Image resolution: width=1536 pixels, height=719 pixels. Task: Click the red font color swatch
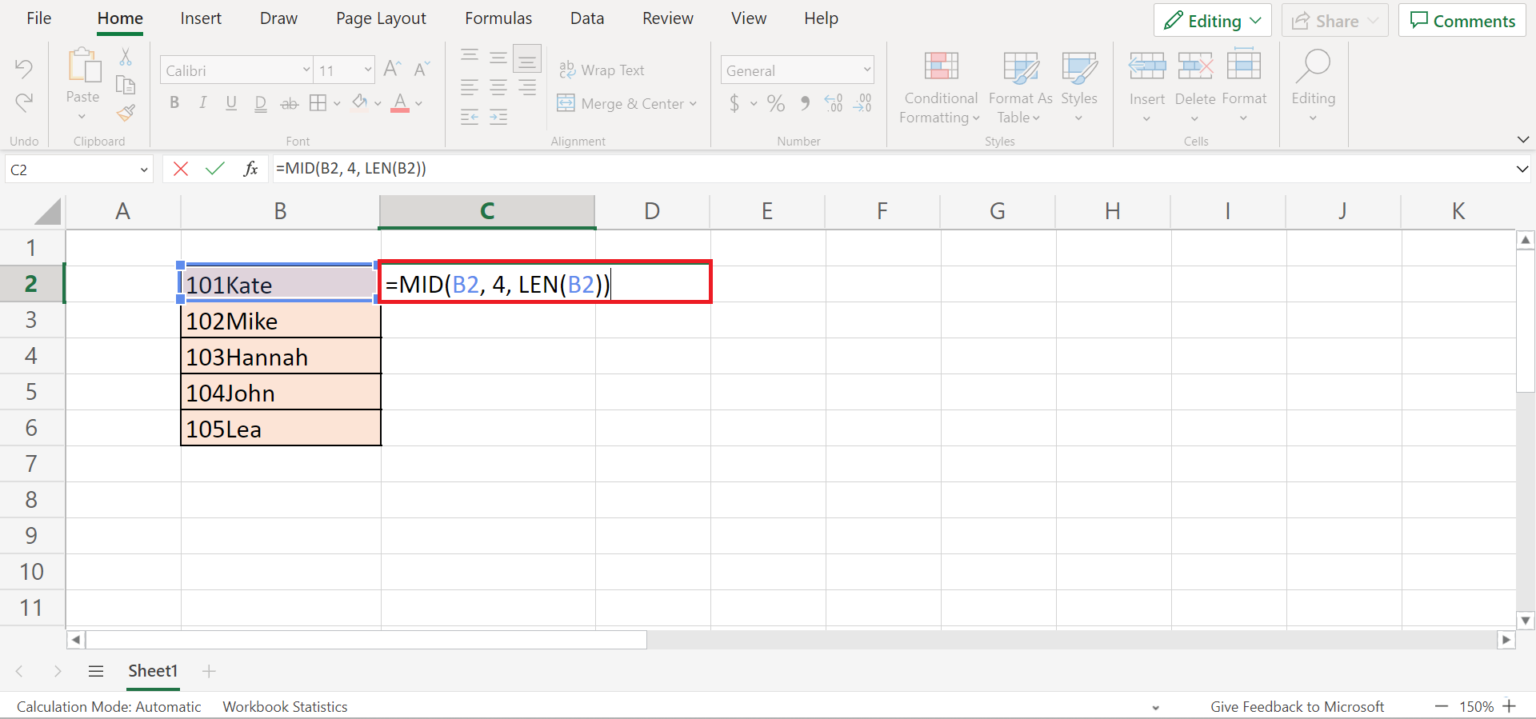400,103
